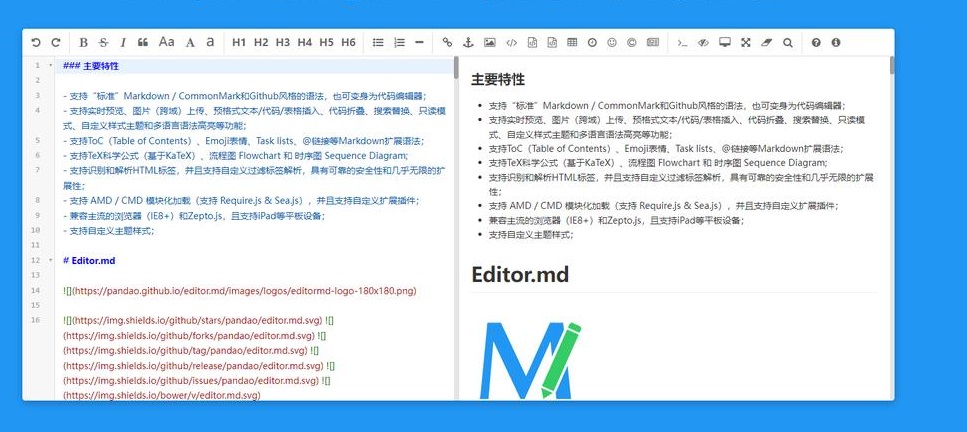Open search with magnifier icon
Screen dimensions: 967x432
(788, 43)
